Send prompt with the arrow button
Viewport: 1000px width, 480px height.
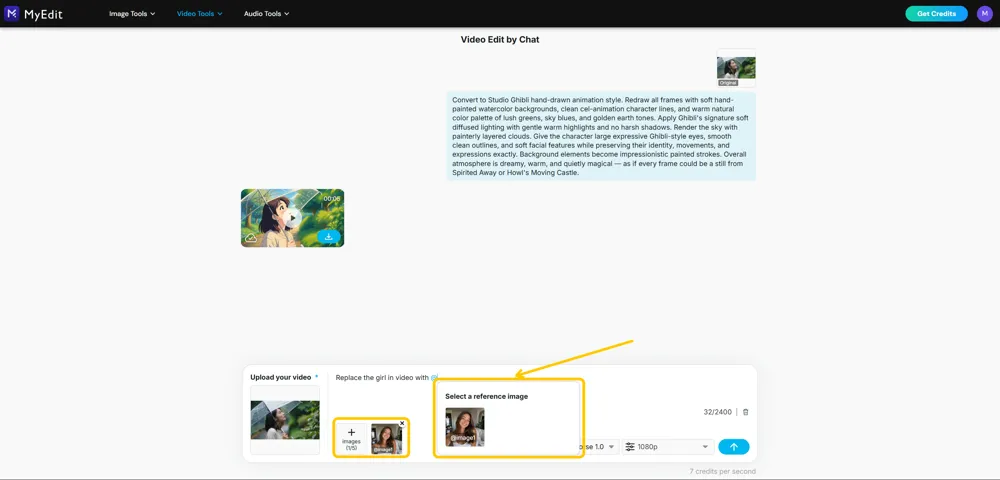click(x=733, y=447)
